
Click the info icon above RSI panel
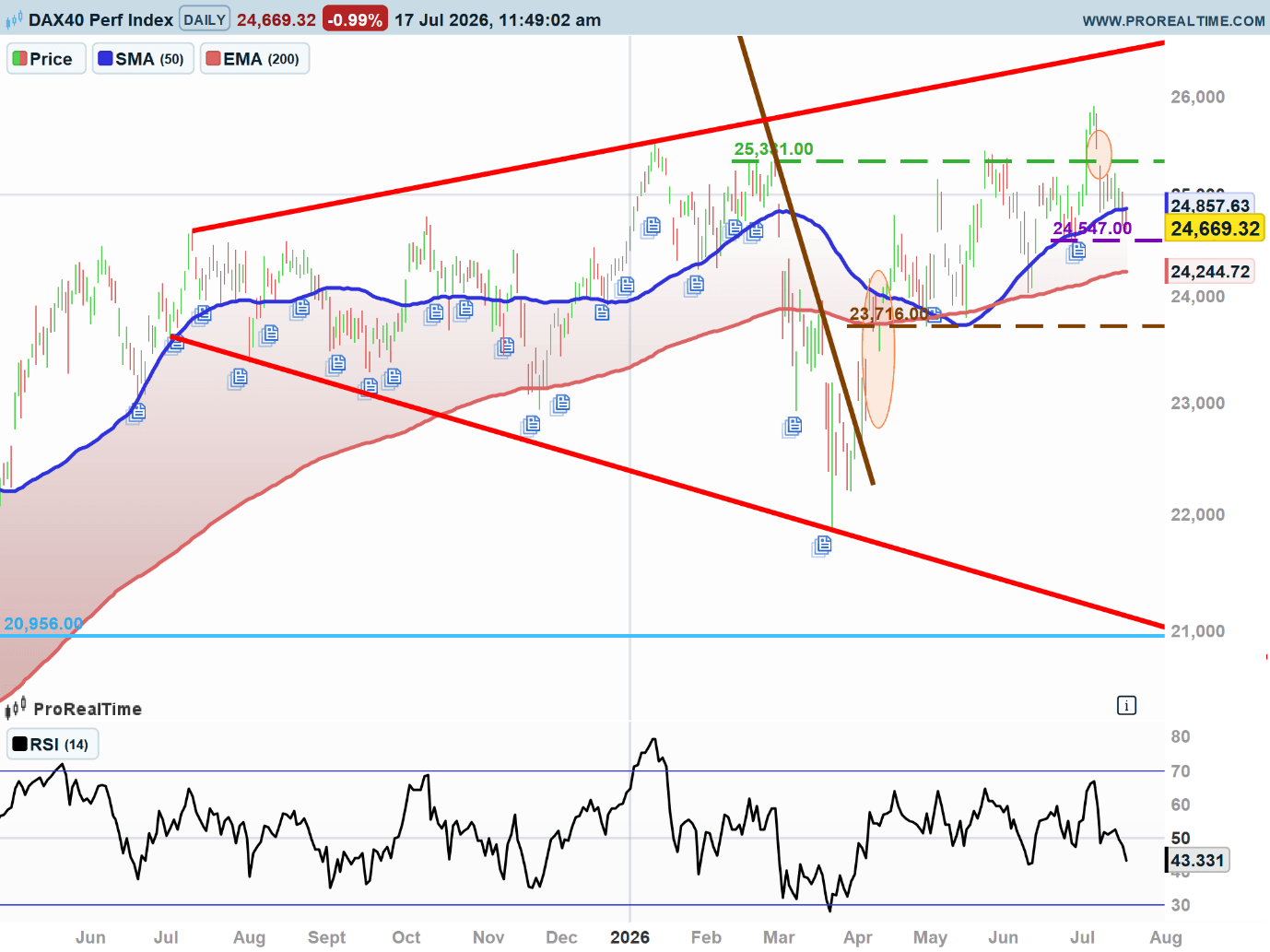click(x=1126, y=706)
